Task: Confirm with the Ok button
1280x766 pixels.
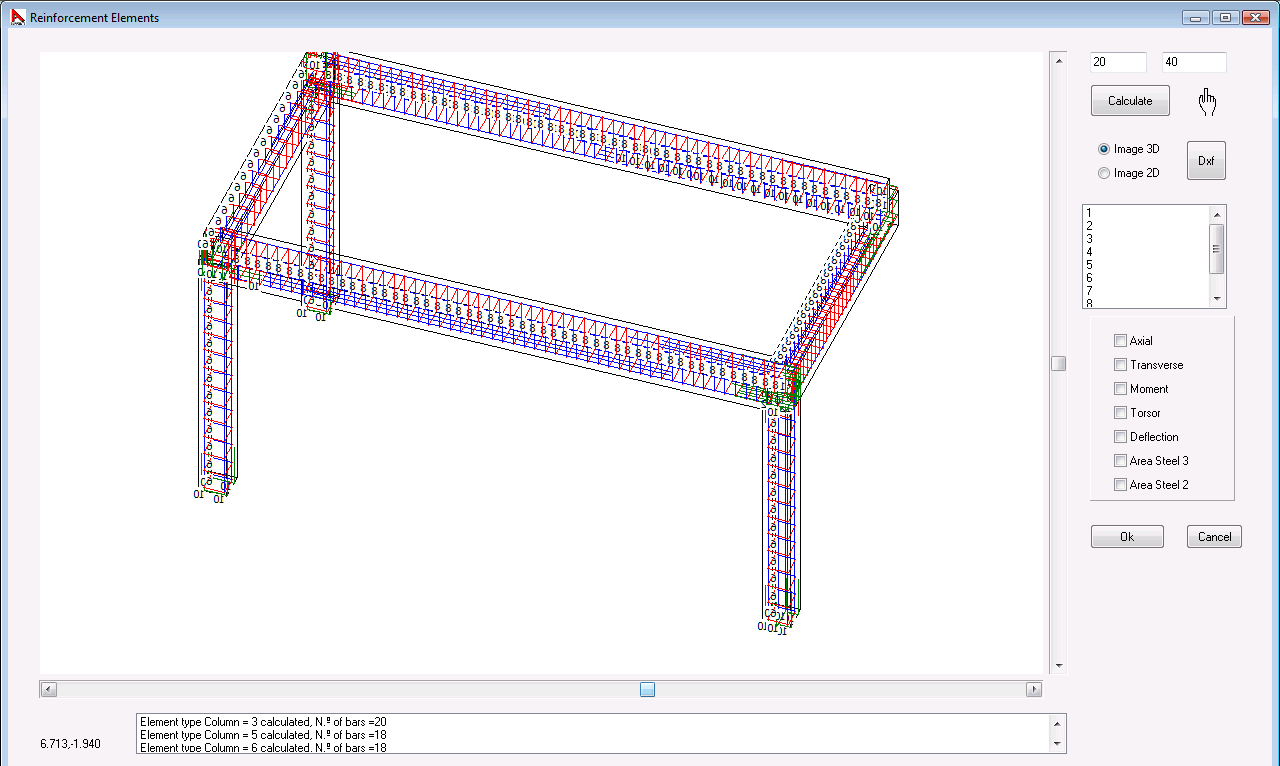Action: point(1127,537)
